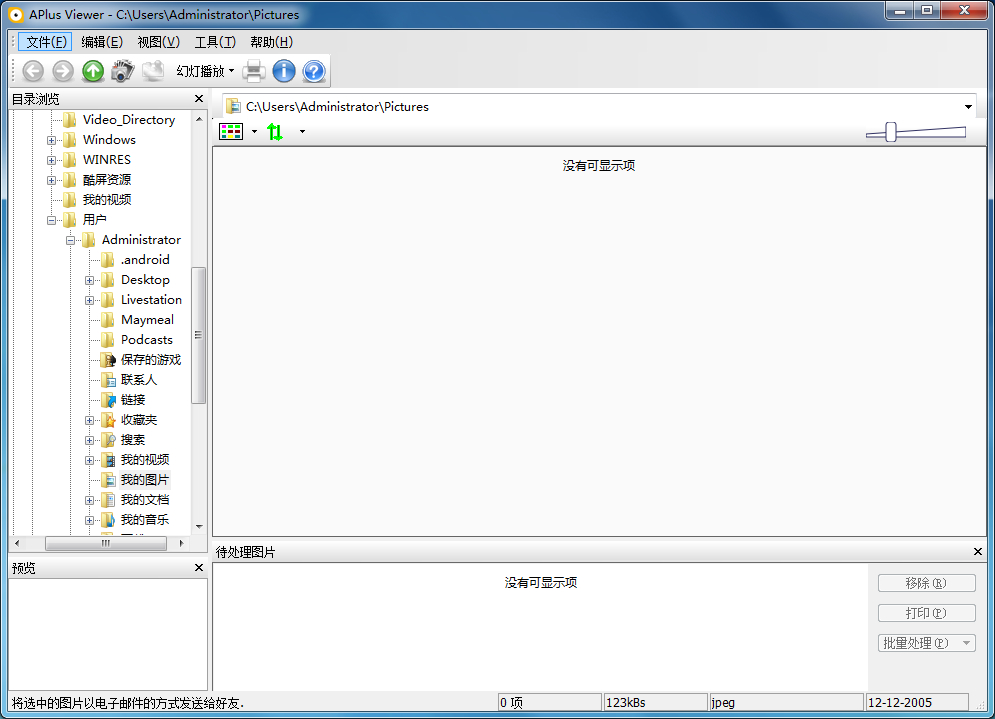Close the 待处理图片 panel
The height and width of the screenshot is (719, 995).
tap(978, 551)
